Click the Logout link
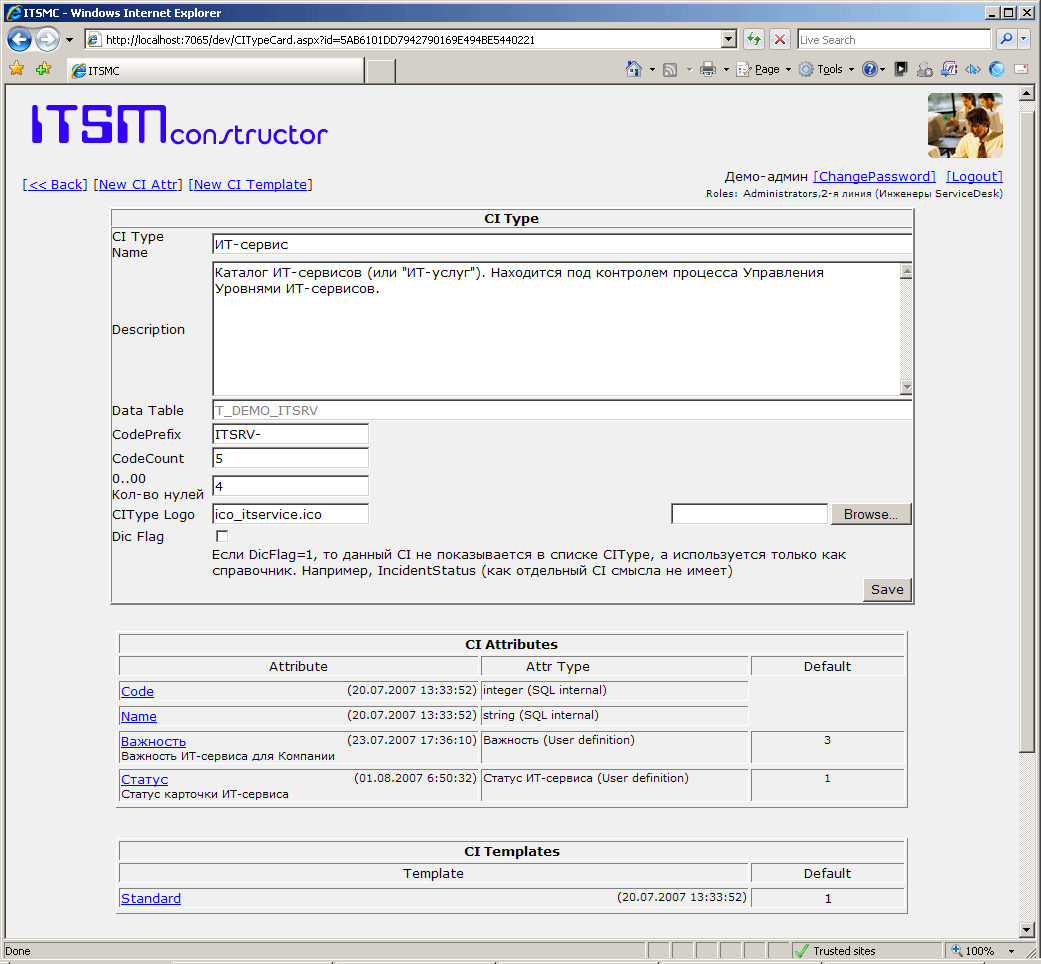Viewport: 1041px width, 964px height. pos(974,177)
